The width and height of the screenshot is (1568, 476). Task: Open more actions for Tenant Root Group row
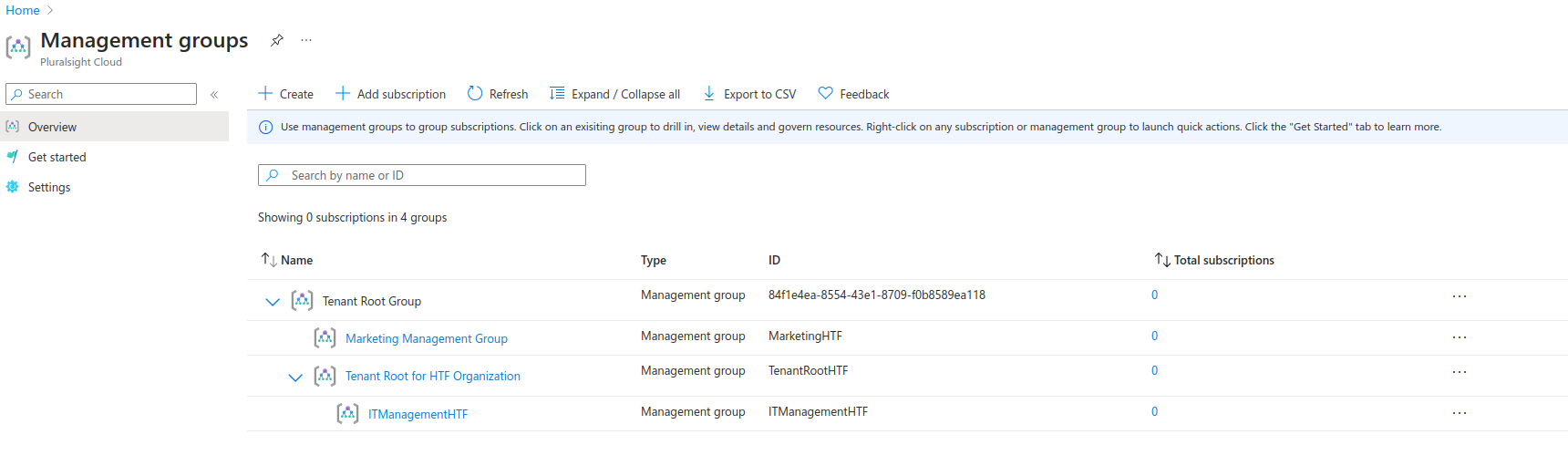[1459, 296]
